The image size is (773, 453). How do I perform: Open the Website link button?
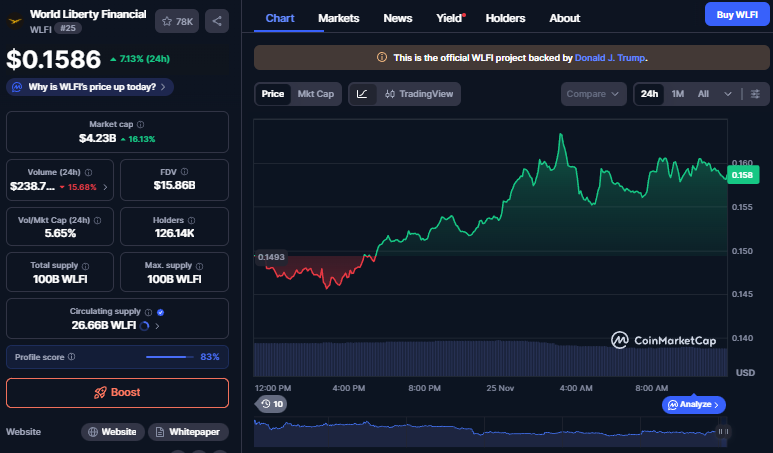(113, 432)
